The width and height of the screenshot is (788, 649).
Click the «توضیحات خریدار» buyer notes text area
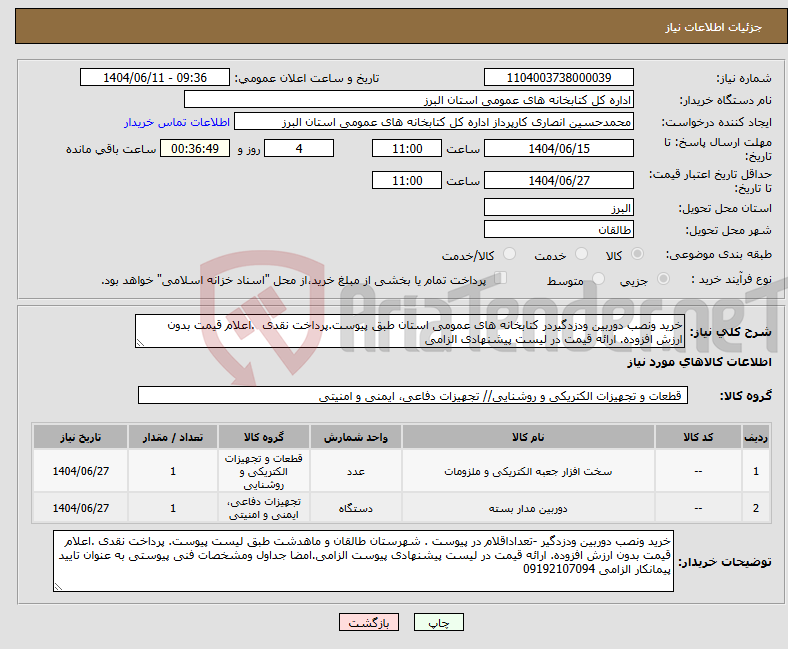point(366,560)
